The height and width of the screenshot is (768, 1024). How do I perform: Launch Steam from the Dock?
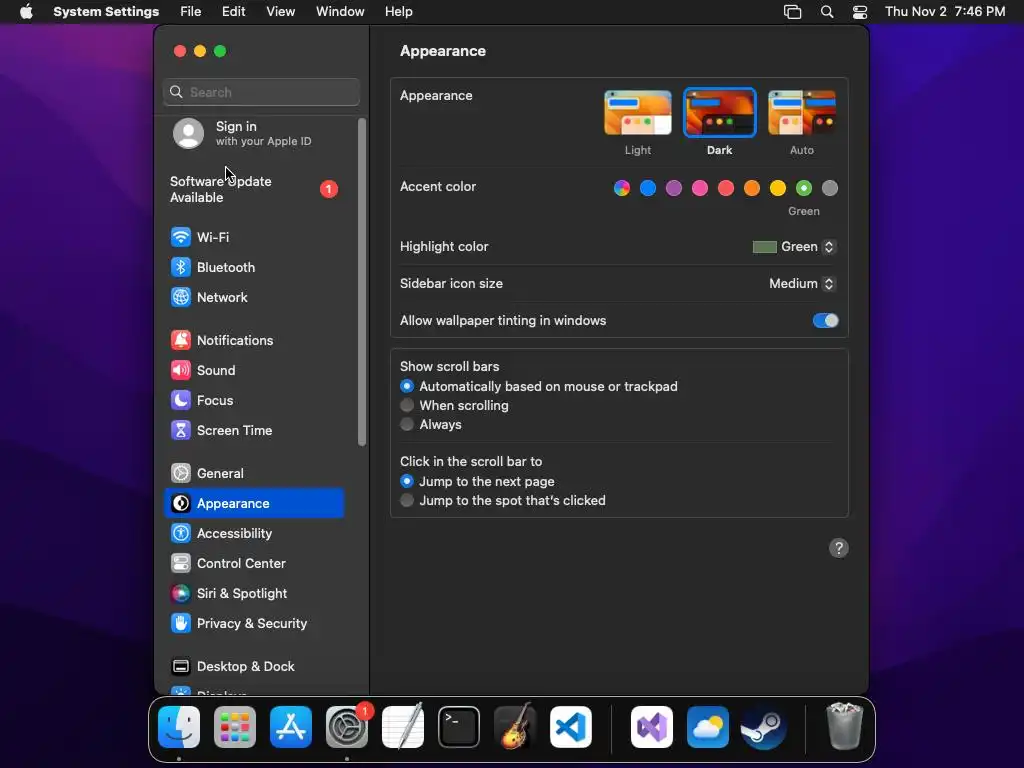763,727
